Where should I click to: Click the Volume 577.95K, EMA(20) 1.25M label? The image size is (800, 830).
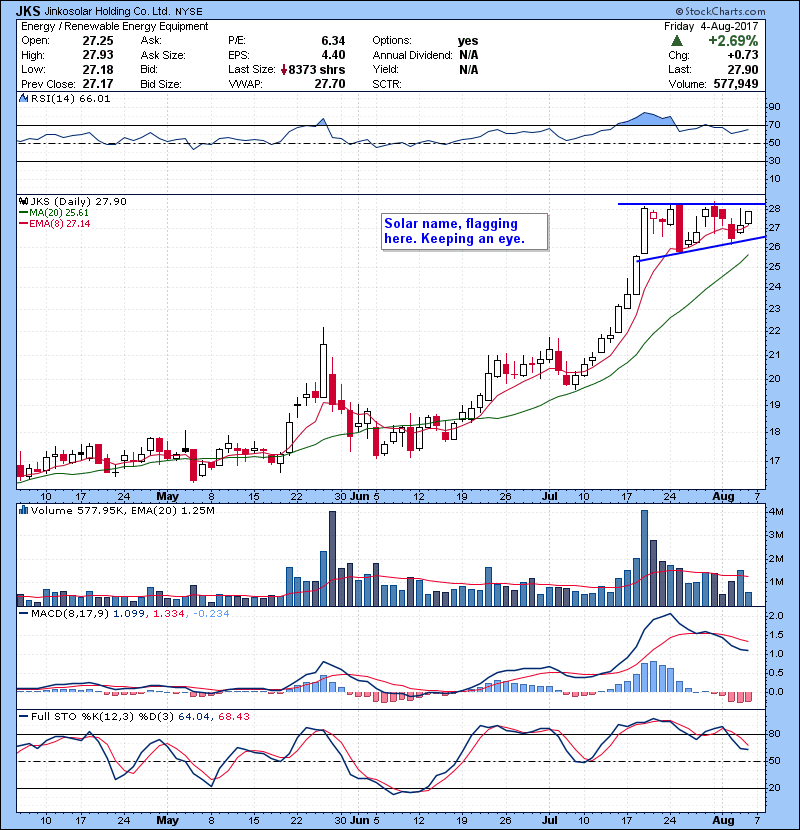(x=123, y=510)
